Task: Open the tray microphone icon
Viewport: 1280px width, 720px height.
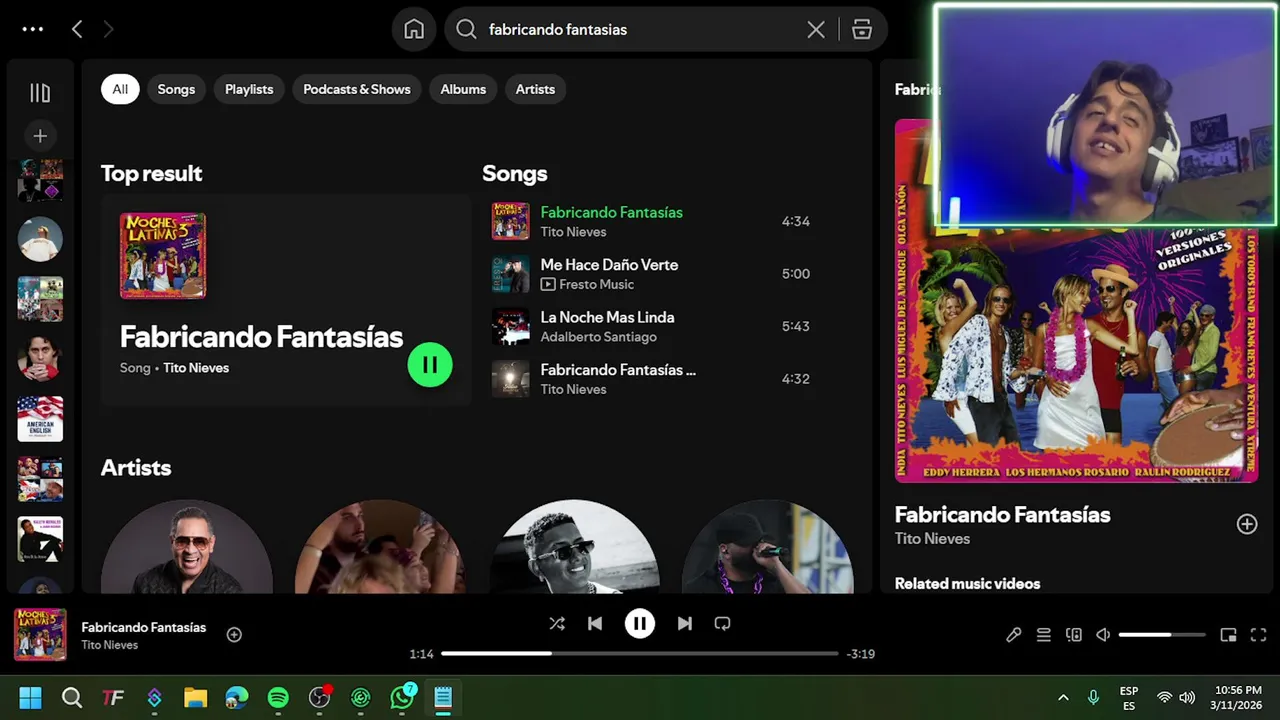Action: (1093, 697)
